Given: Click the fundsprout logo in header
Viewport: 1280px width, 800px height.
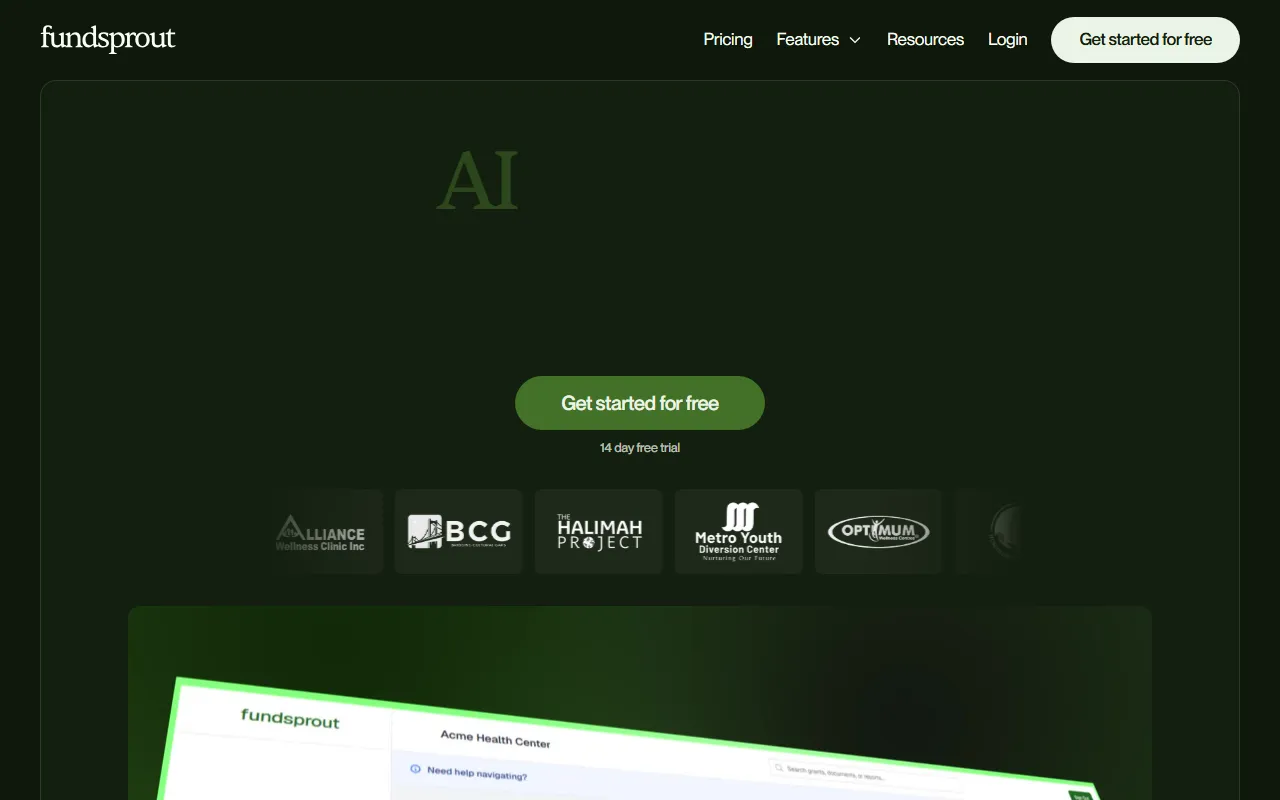Looking at the screenshot, I should [108, 39].
